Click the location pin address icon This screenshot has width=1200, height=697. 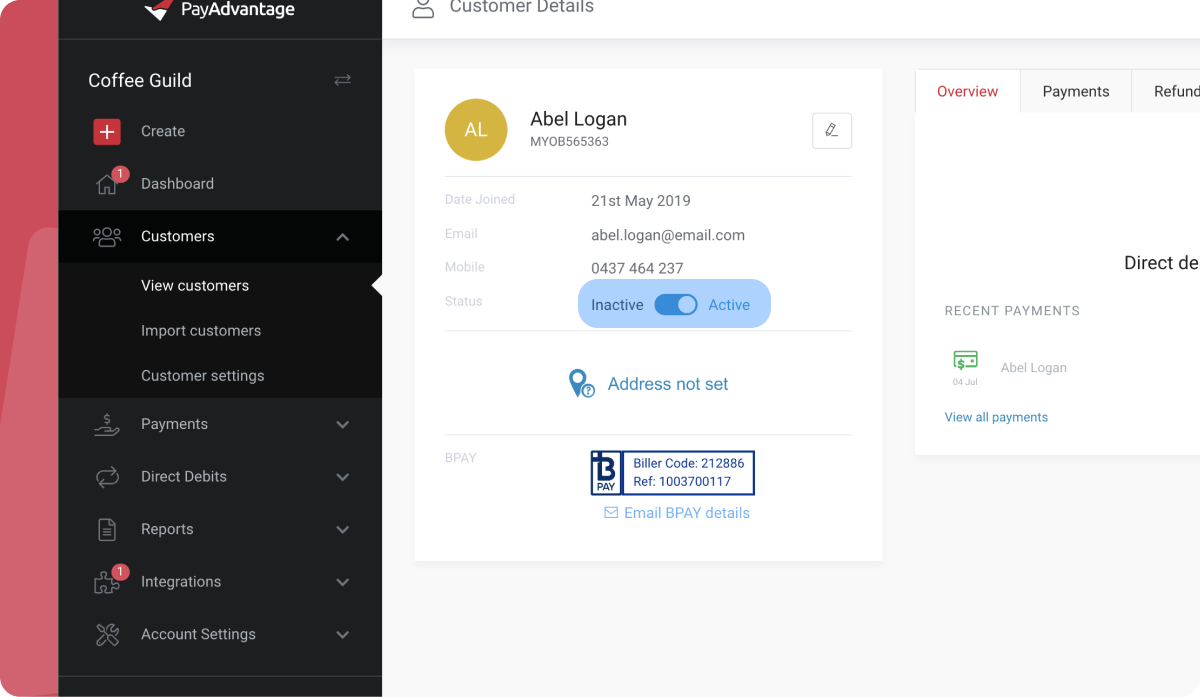click(x=581, y=384)
